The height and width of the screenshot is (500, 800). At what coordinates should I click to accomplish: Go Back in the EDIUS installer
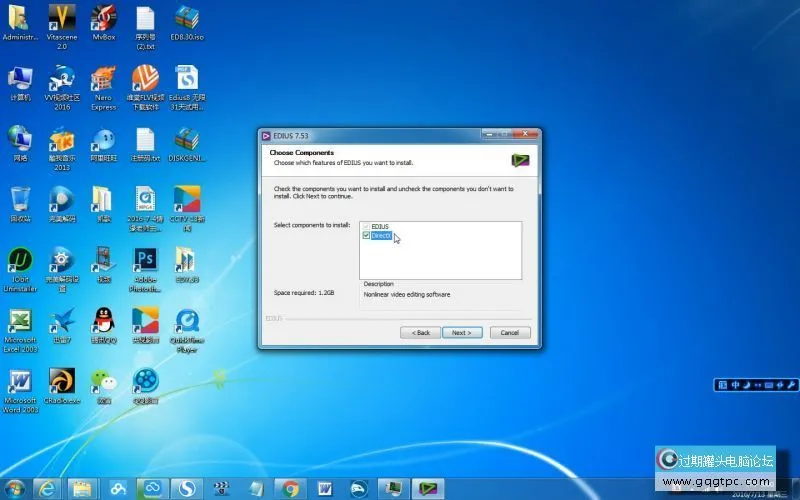coord(421,332)
